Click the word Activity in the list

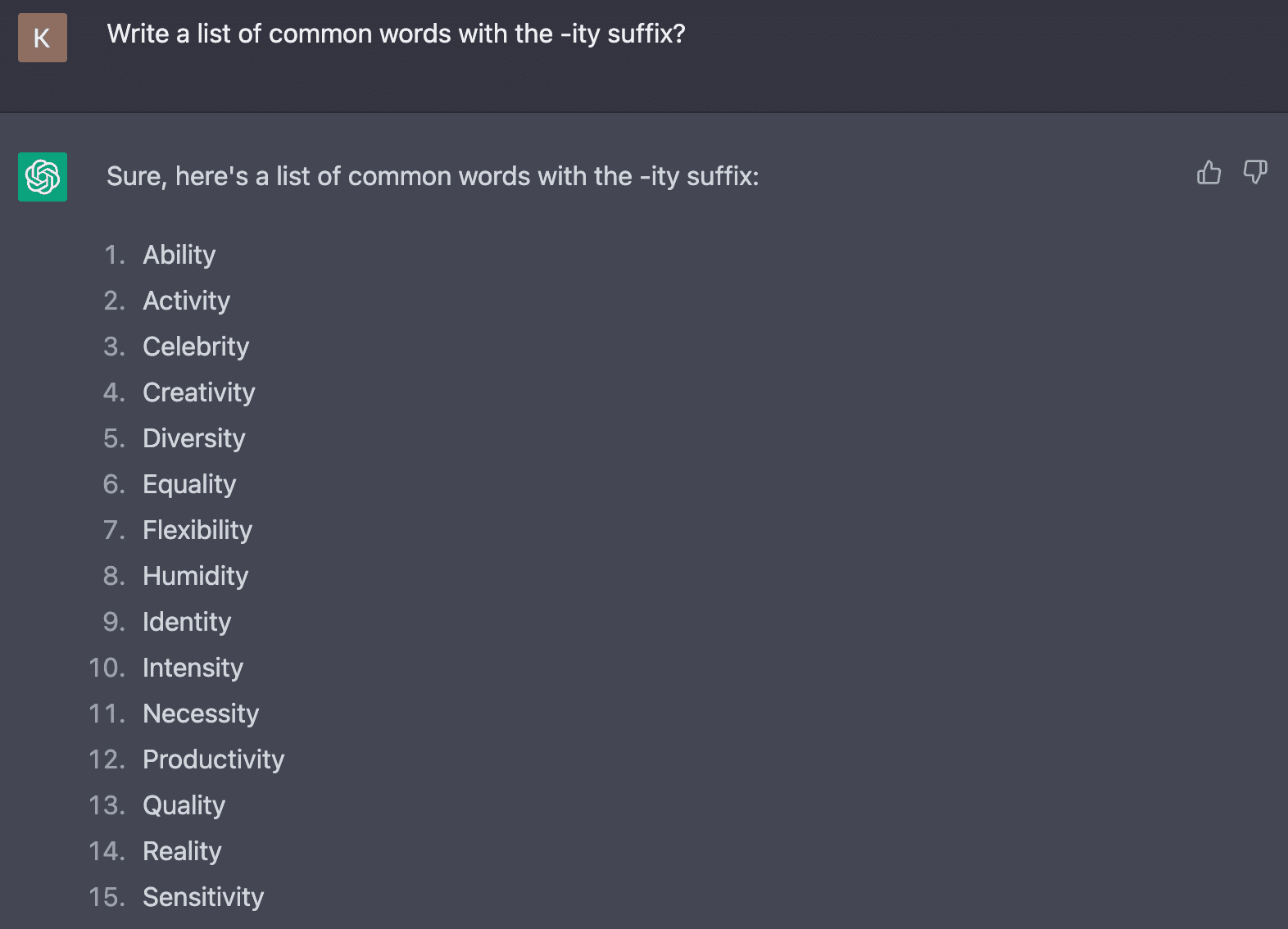pyautogui.click(x=187, y=301)
